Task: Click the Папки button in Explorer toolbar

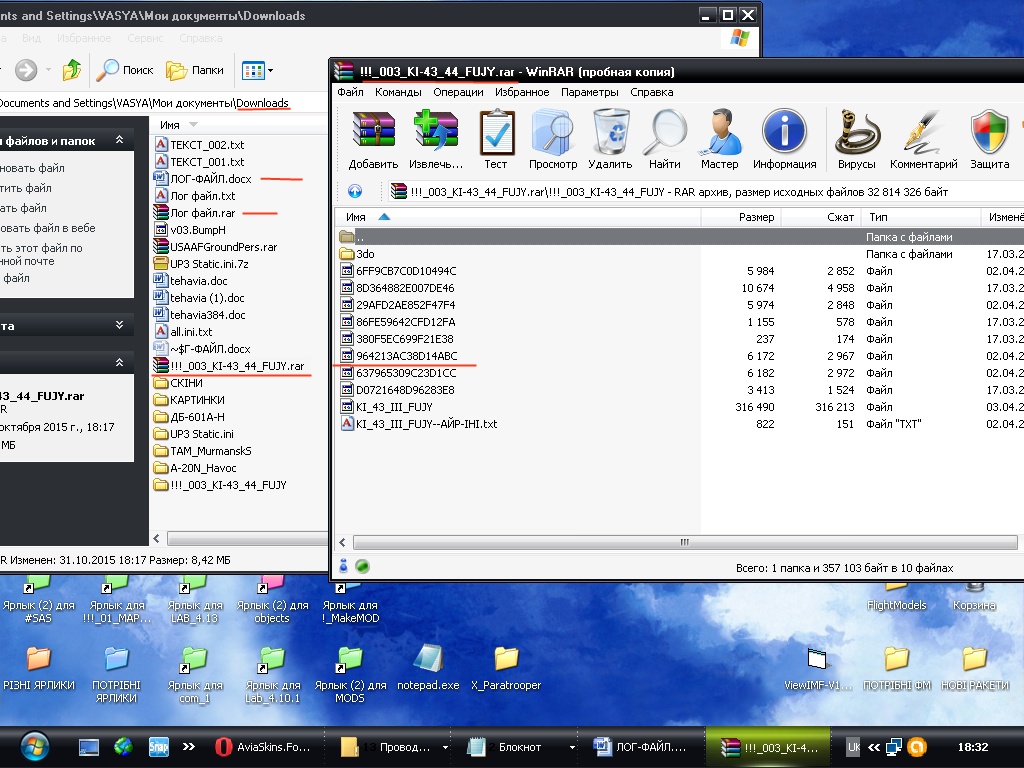Action: point(195,71)
